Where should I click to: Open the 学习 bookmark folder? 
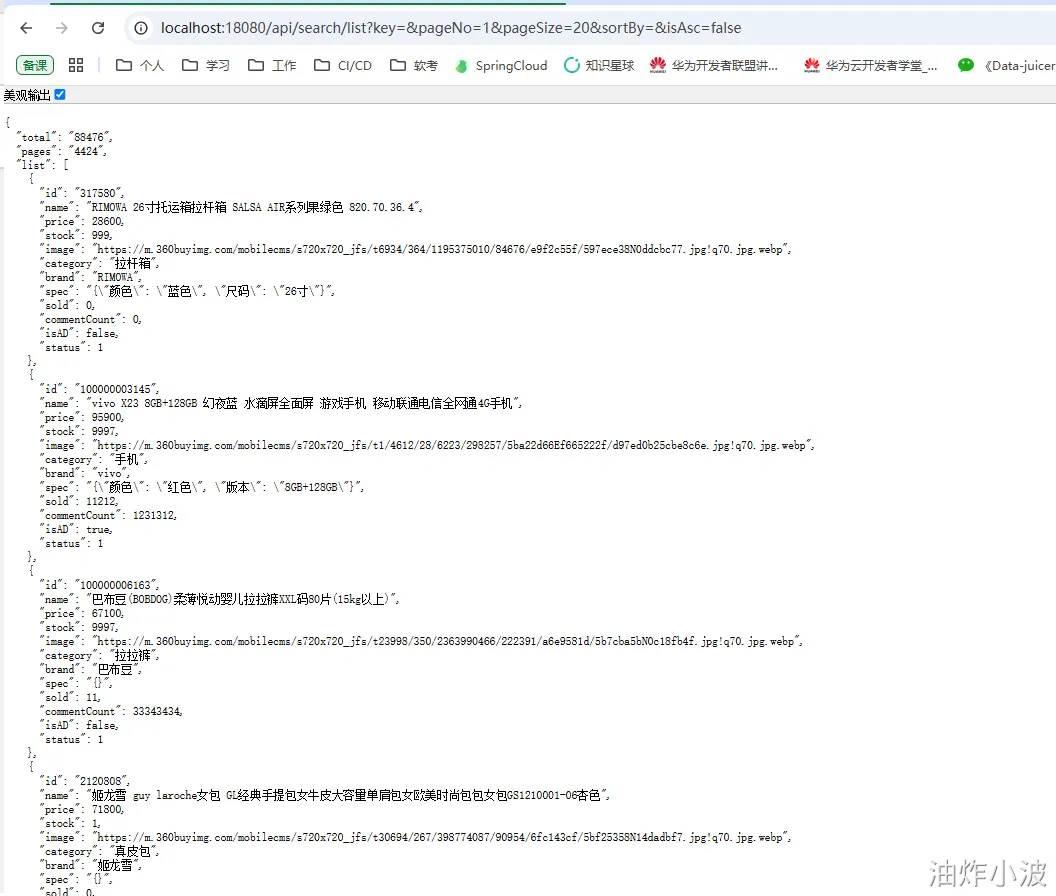[206, 65]
